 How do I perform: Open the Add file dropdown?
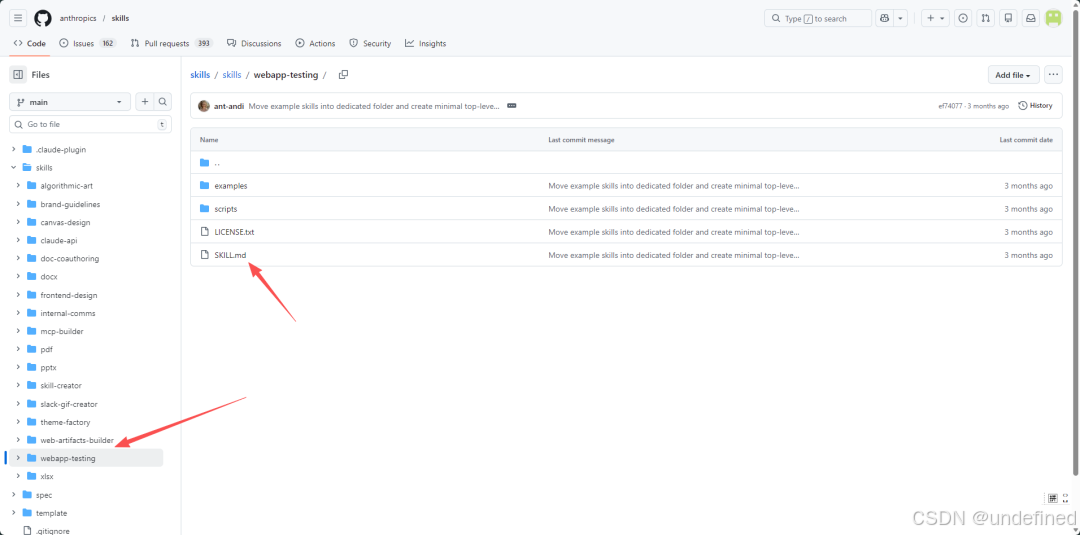tap(1013, 75)
